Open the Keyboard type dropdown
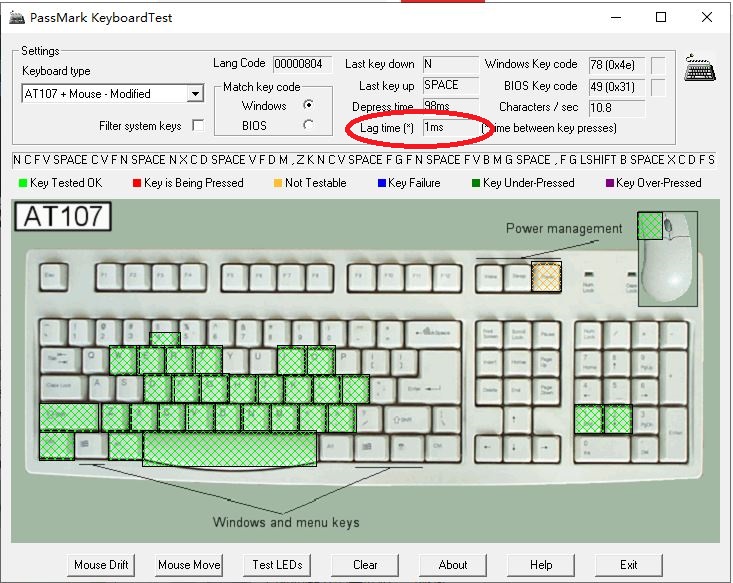The image size is (733, 583). pos(195,94)
